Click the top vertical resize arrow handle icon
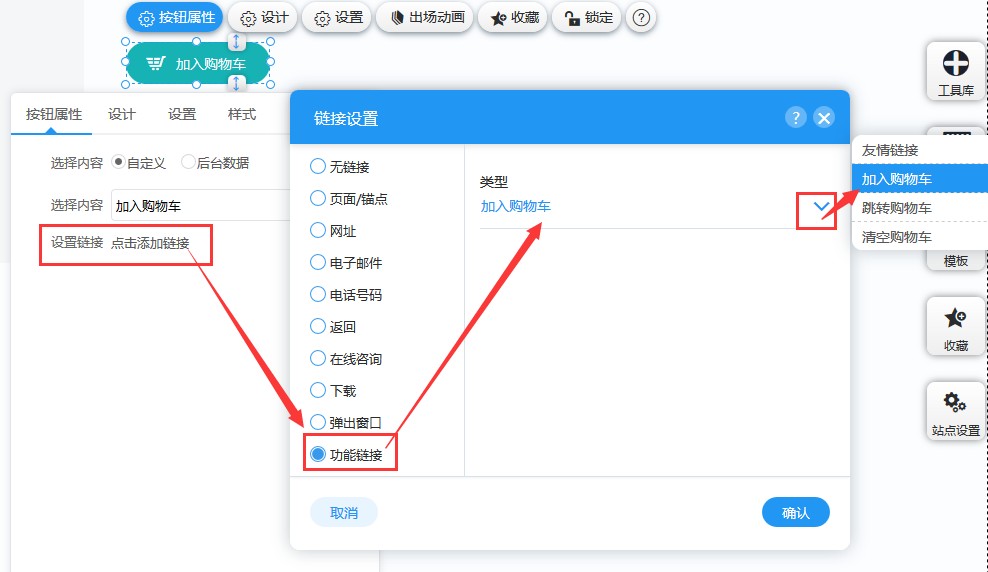The image size is (988, 572). [x=236, y=42]
